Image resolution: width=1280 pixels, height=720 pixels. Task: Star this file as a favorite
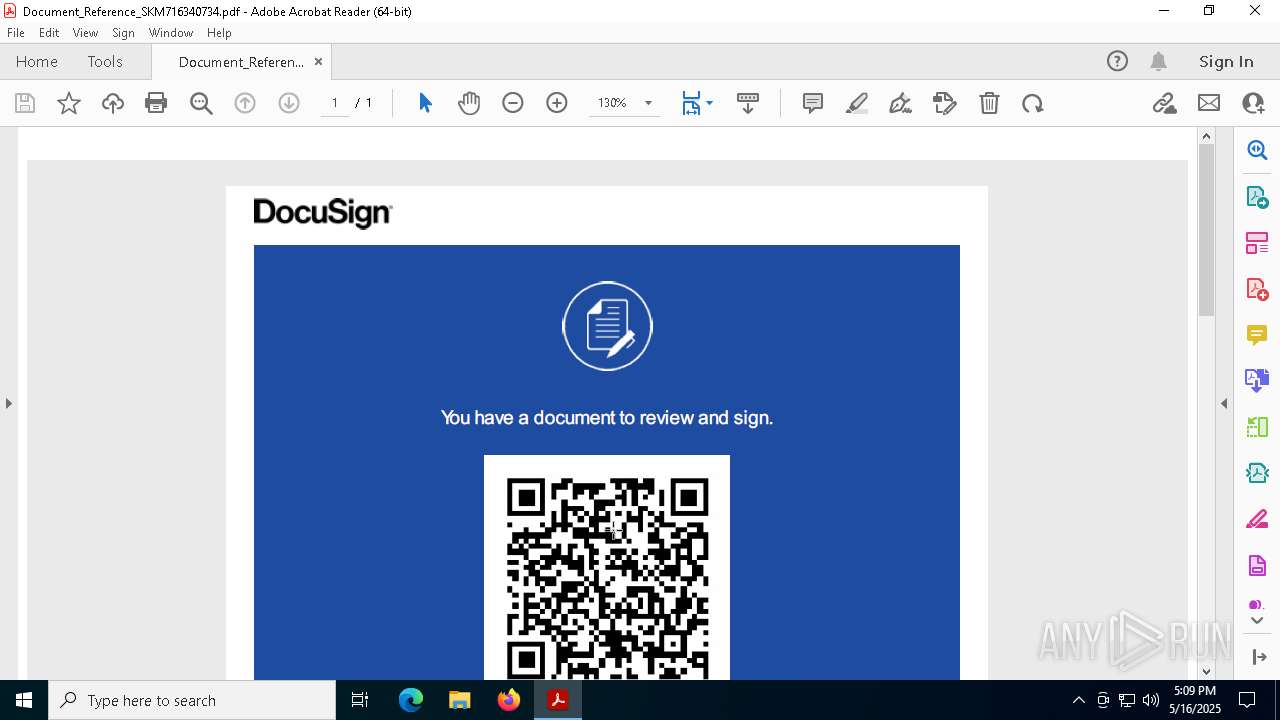point(69,103)
